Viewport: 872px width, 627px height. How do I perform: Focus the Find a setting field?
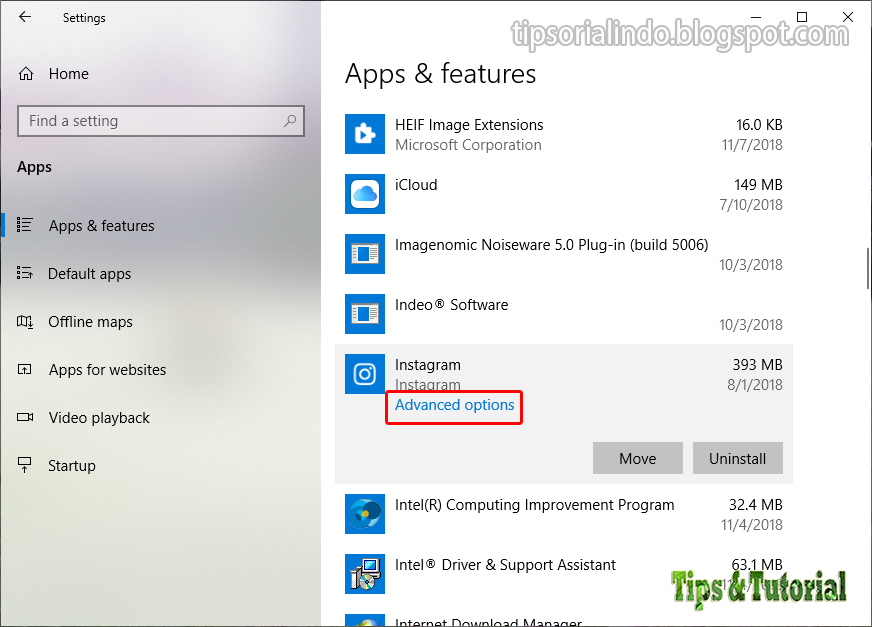pyautogui.click(x=161, y=121)
